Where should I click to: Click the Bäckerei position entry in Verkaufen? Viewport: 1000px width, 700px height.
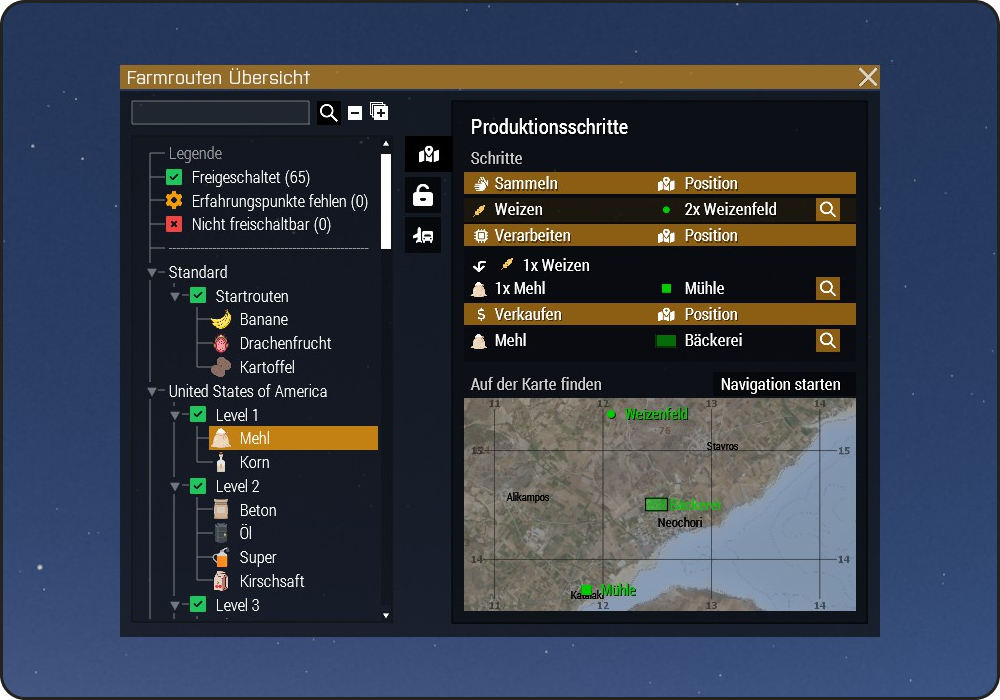point(713,340)
